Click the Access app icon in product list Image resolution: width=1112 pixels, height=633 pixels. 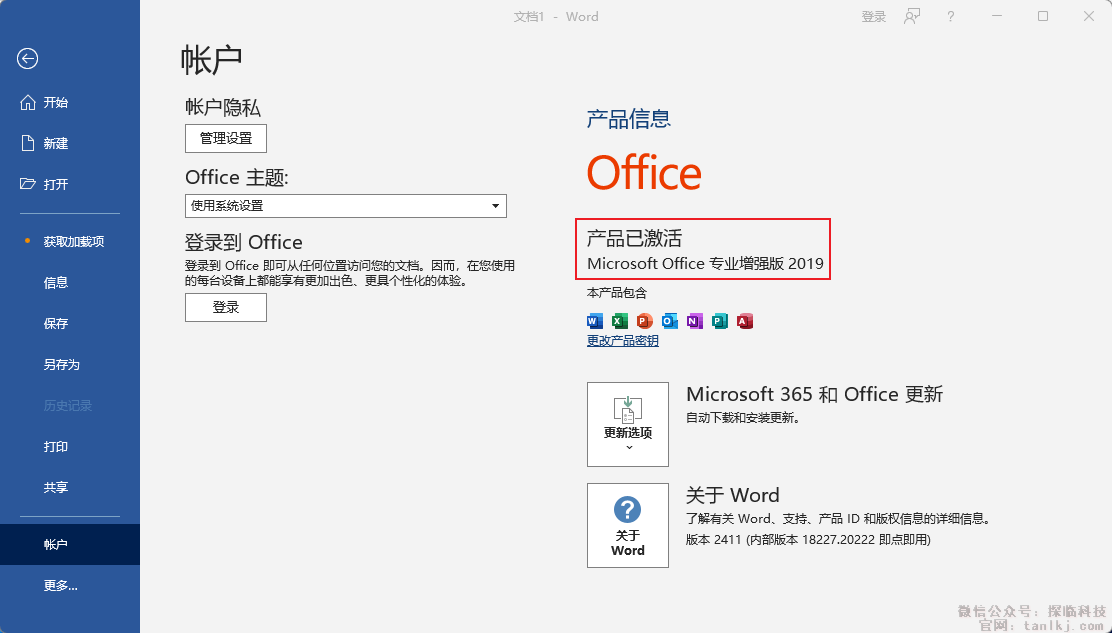coord(745,321)
